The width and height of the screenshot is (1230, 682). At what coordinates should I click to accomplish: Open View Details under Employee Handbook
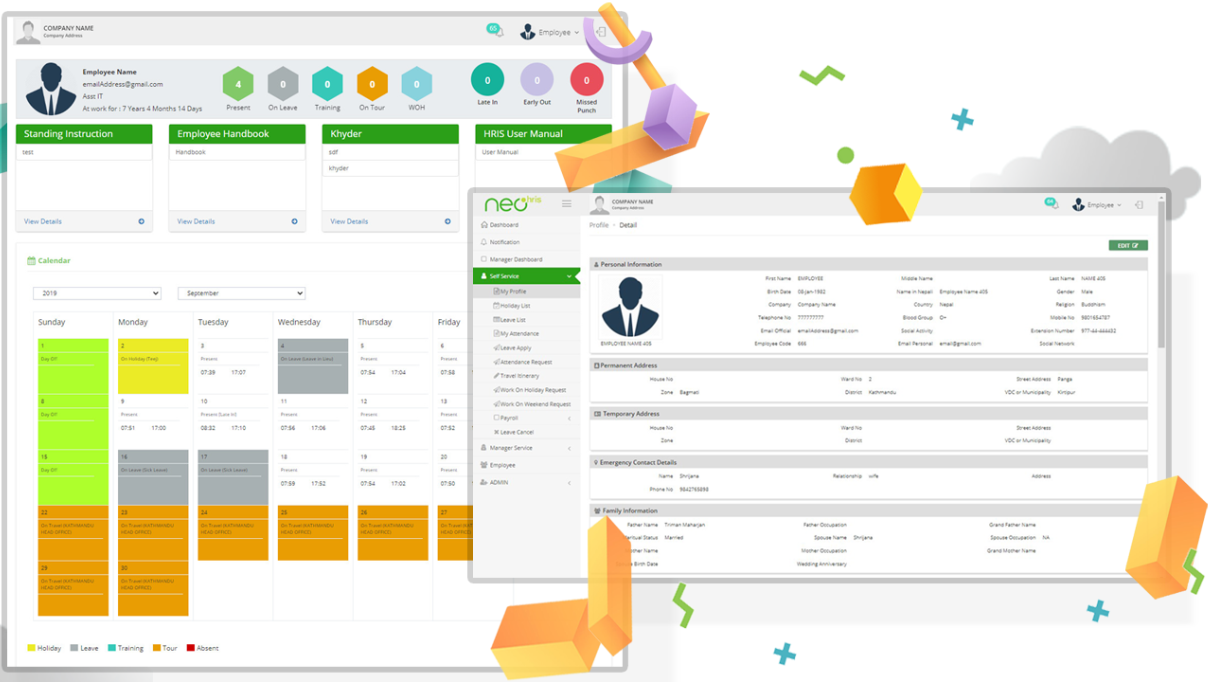click(x=196, y=221)
